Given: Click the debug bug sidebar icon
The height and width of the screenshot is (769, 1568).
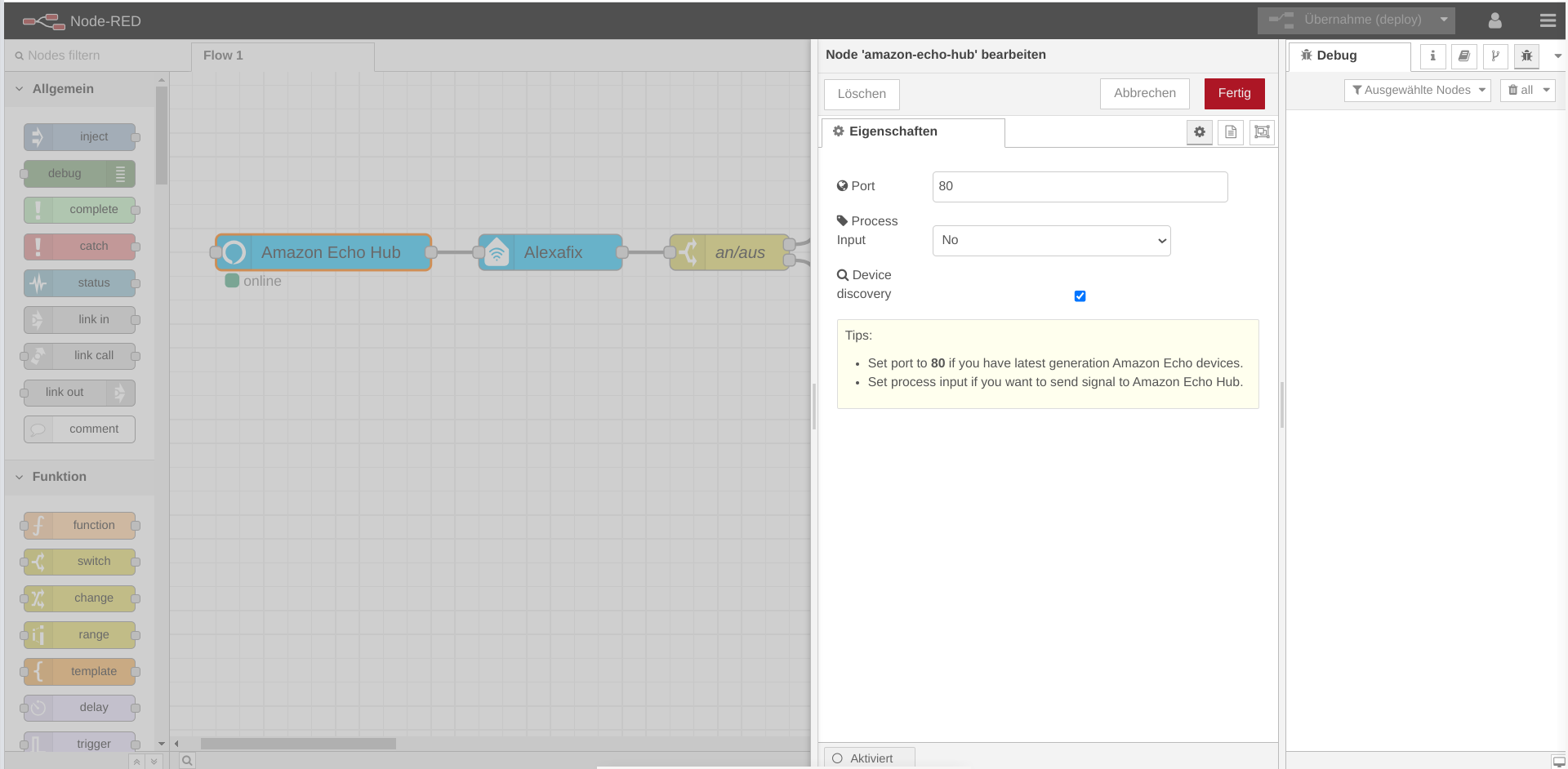Looking at the screenshot, I should (x=1526, y=56).
